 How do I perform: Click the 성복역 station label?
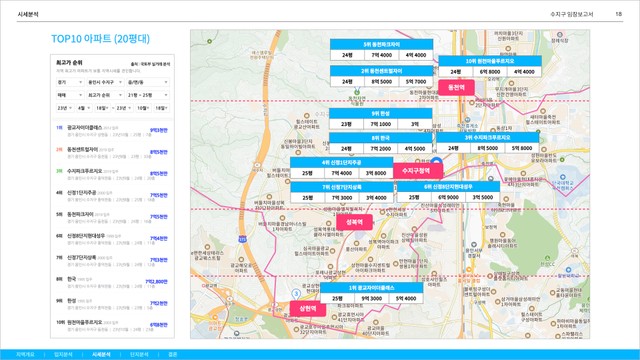354,222
